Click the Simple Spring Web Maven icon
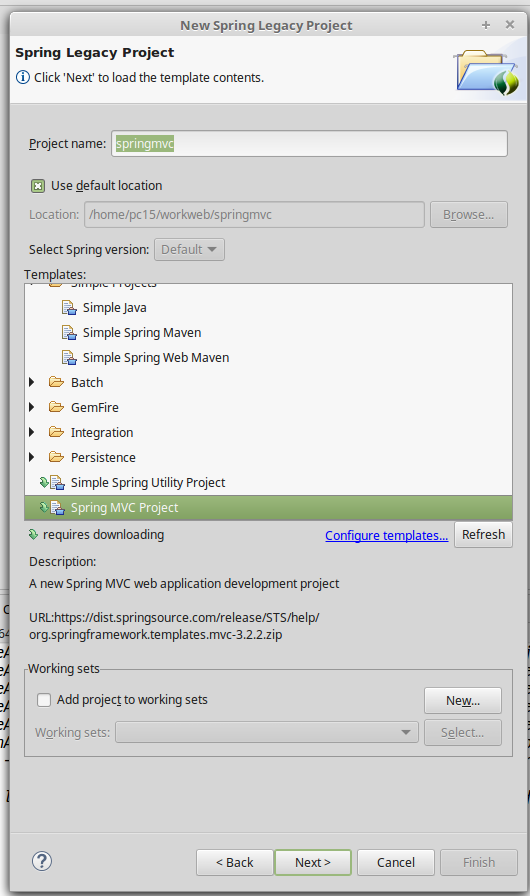This screenshot has height=896, width=530. click(x=69, y=358)
